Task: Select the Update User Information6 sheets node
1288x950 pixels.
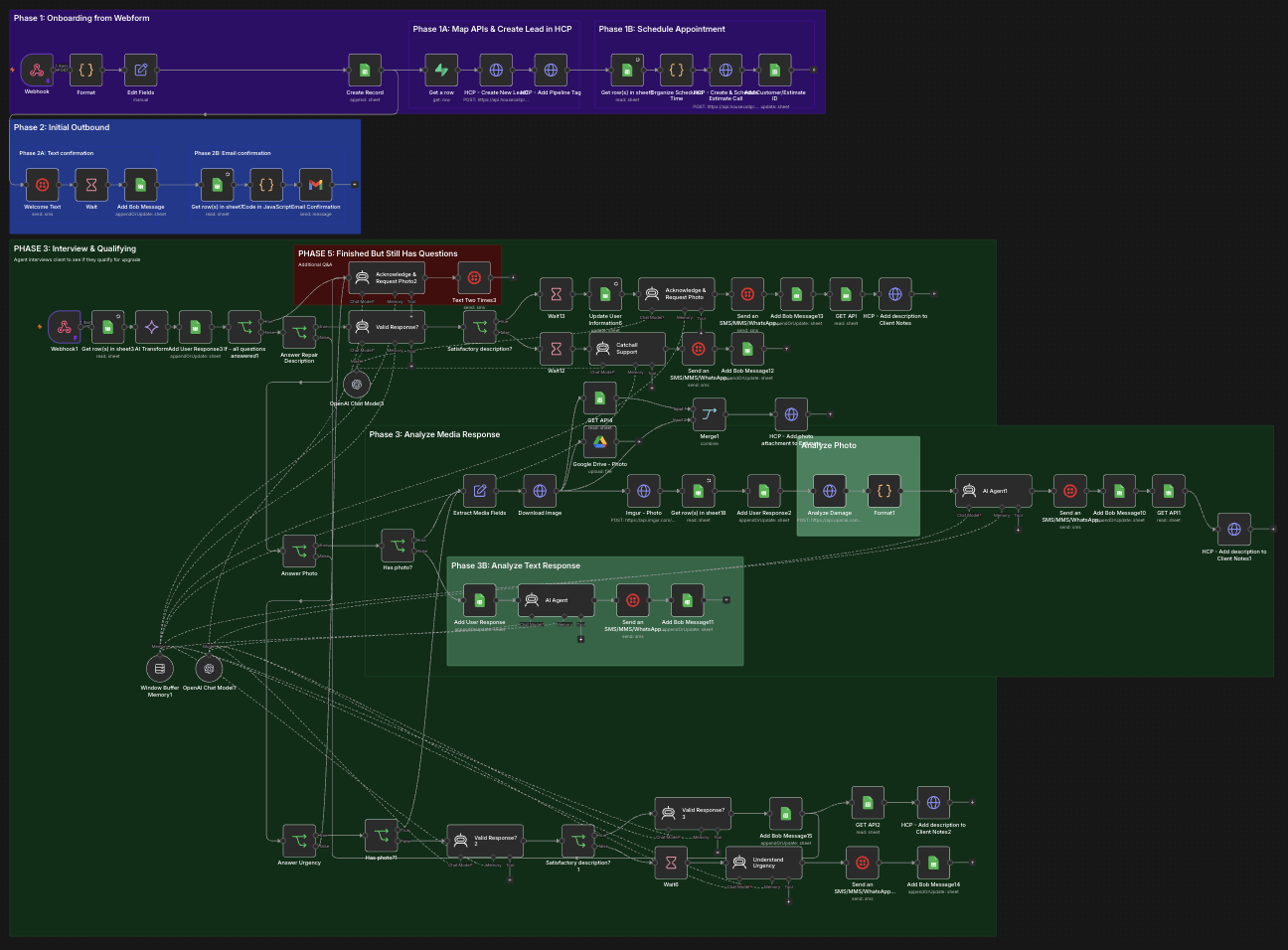Action: [605, 294]
